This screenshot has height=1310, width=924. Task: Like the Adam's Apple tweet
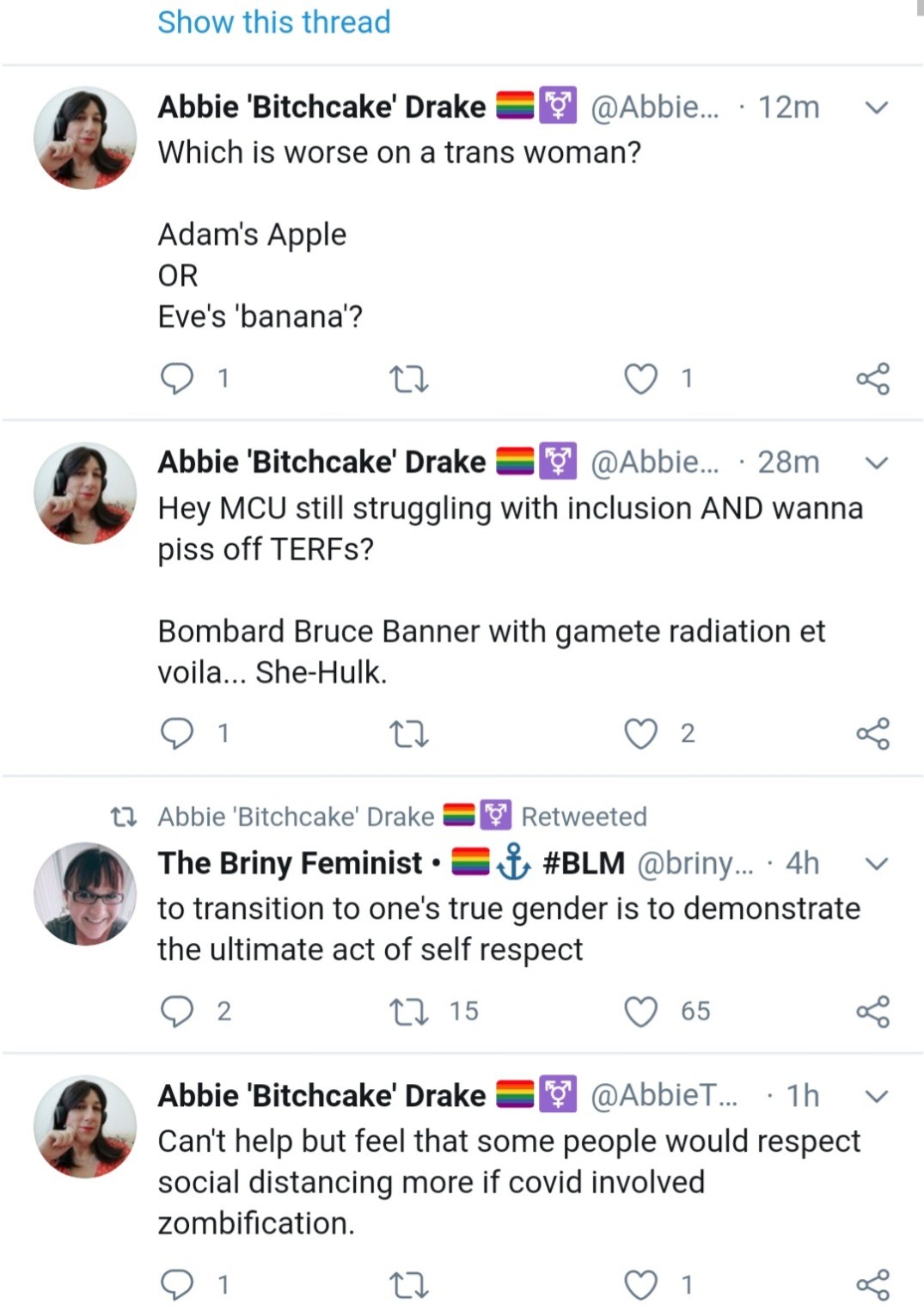point(640,378)
